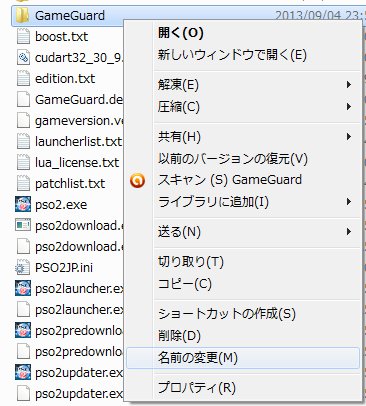Click the blank-page icon of second pso2download file
Image resolution: width=366 pixels, height=406 pixels.
(23, 246)
